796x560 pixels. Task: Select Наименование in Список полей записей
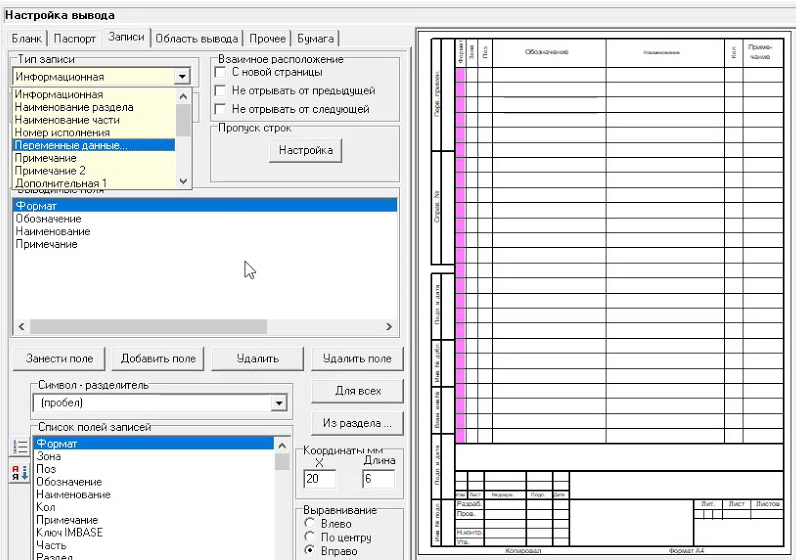click(x=154, y=494)
